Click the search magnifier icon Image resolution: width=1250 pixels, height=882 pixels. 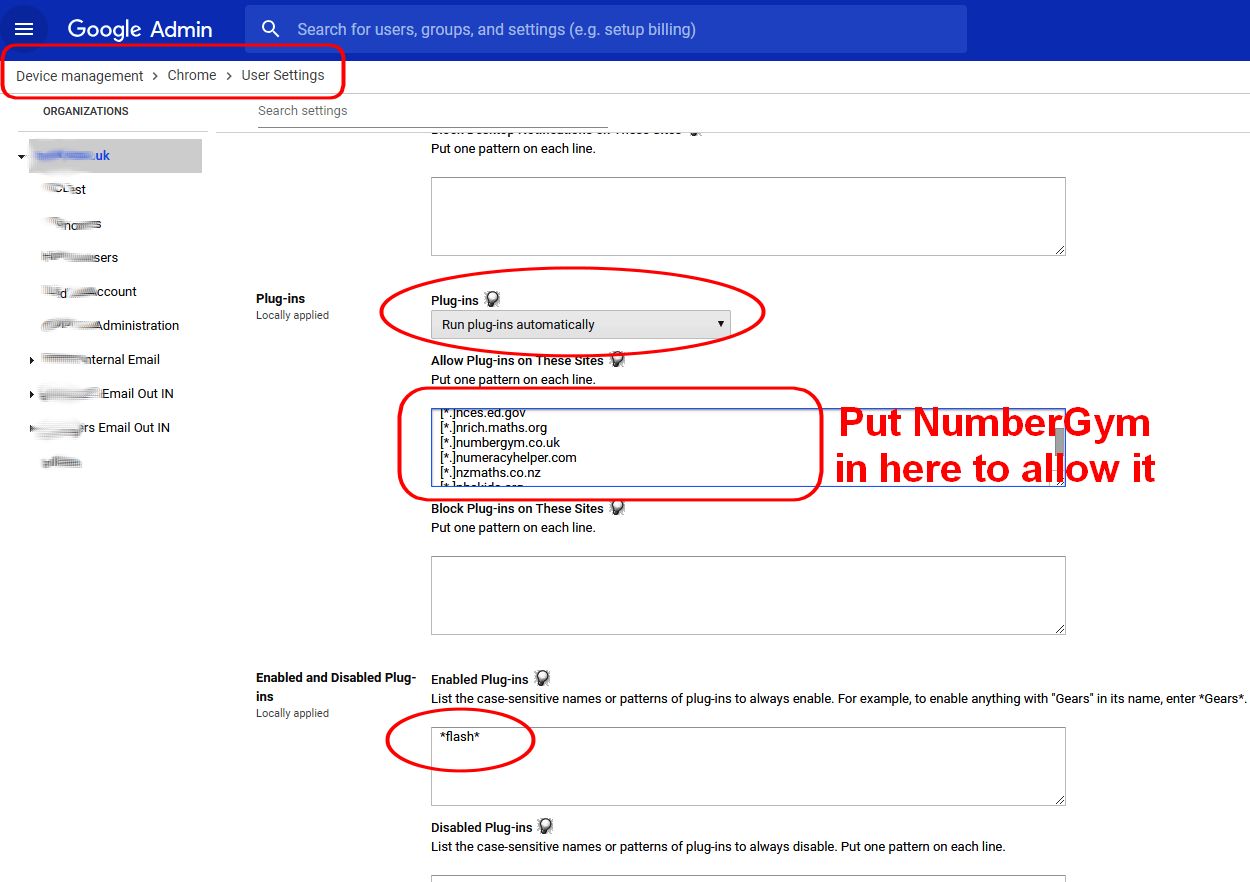click(x=270, y=29)
